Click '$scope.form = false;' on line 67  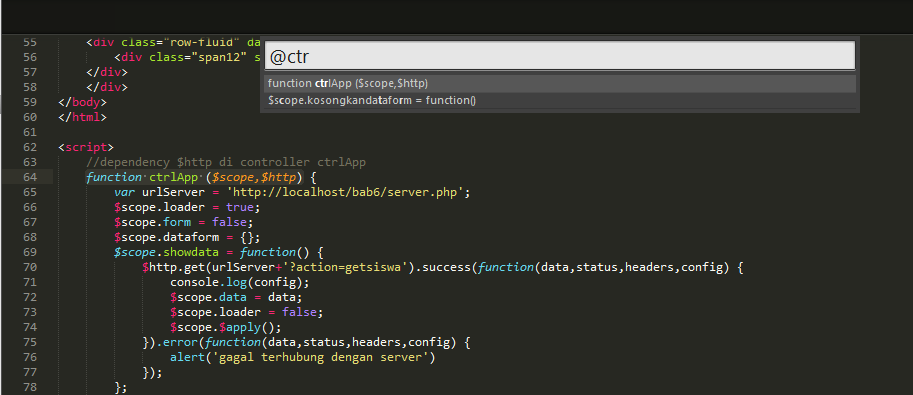(x=184, y=223)
